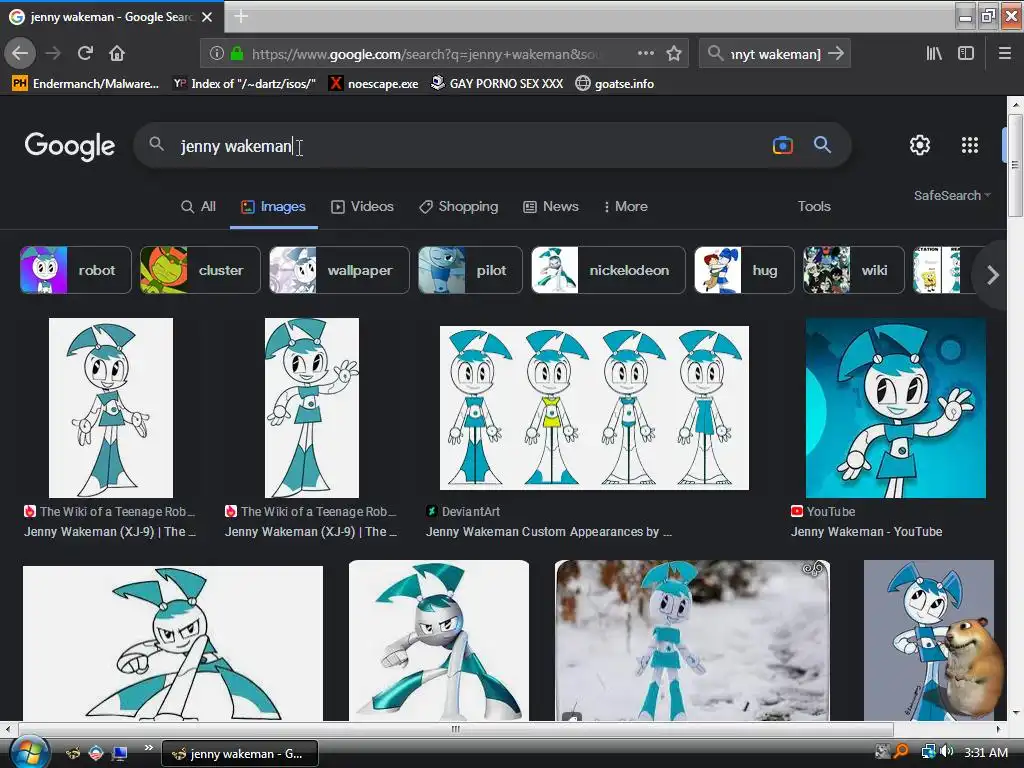Switch to the All results tab
The width and height of the screenshot is (1024, 768).
(x=198, y=206)
